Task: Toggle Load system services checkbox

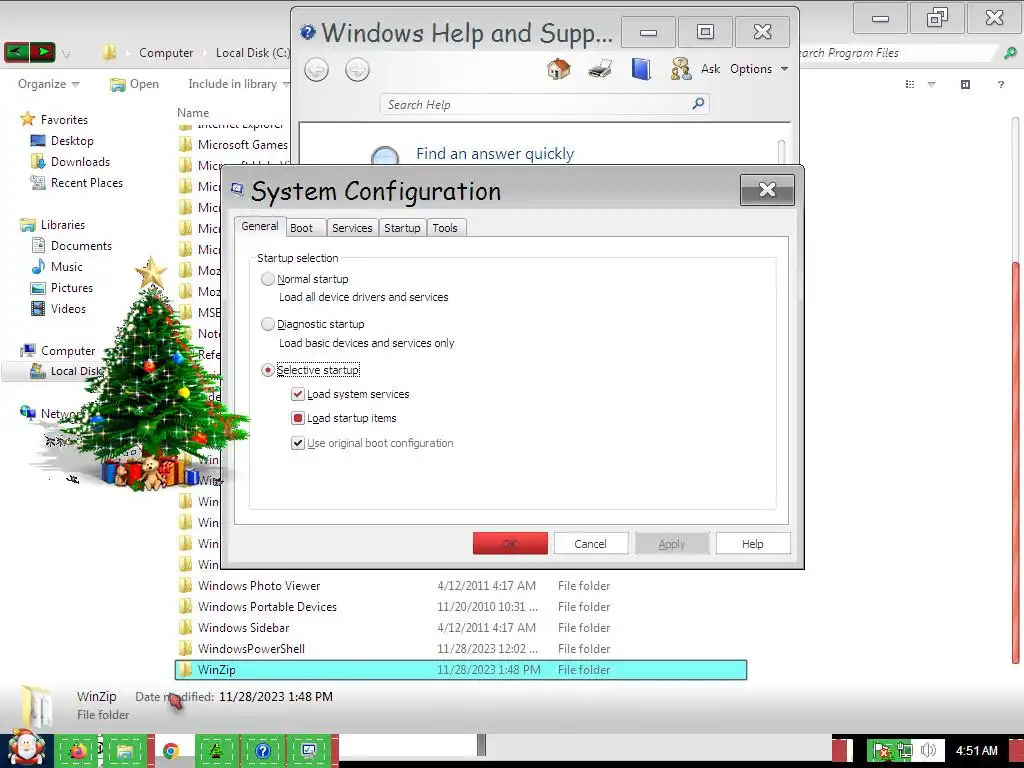Action: point(298,394)
